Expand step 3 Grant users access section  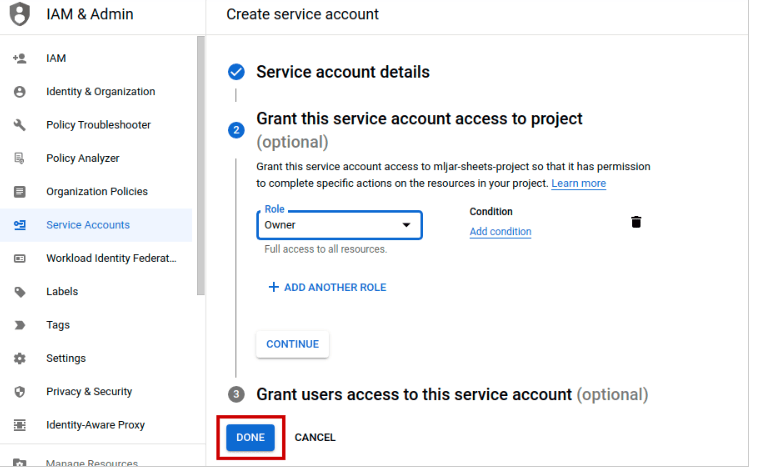(x=452, y=394)
